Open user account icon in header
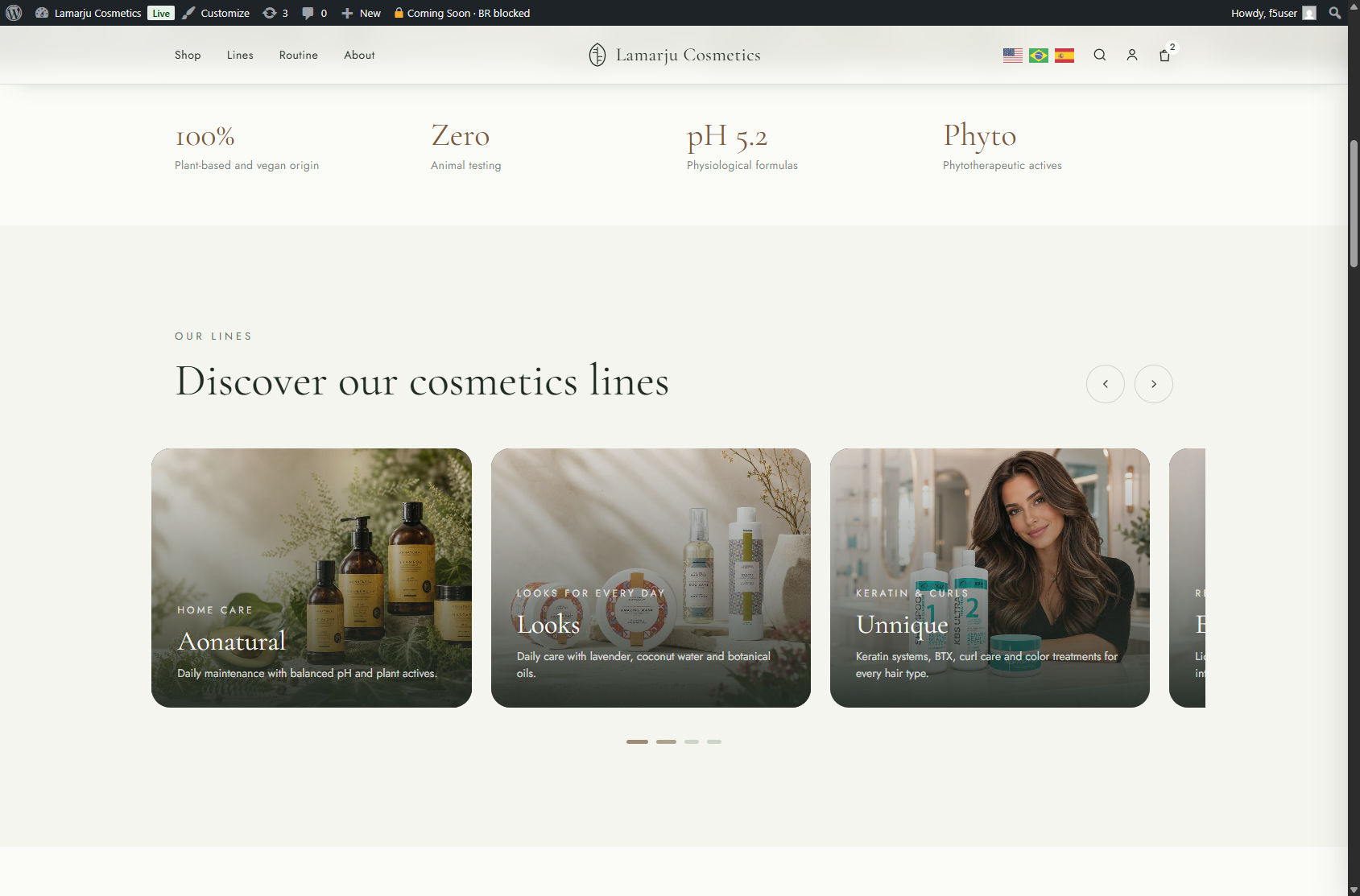The height and width of the screenshot is (896, 1360). (x=1132, y=55)
